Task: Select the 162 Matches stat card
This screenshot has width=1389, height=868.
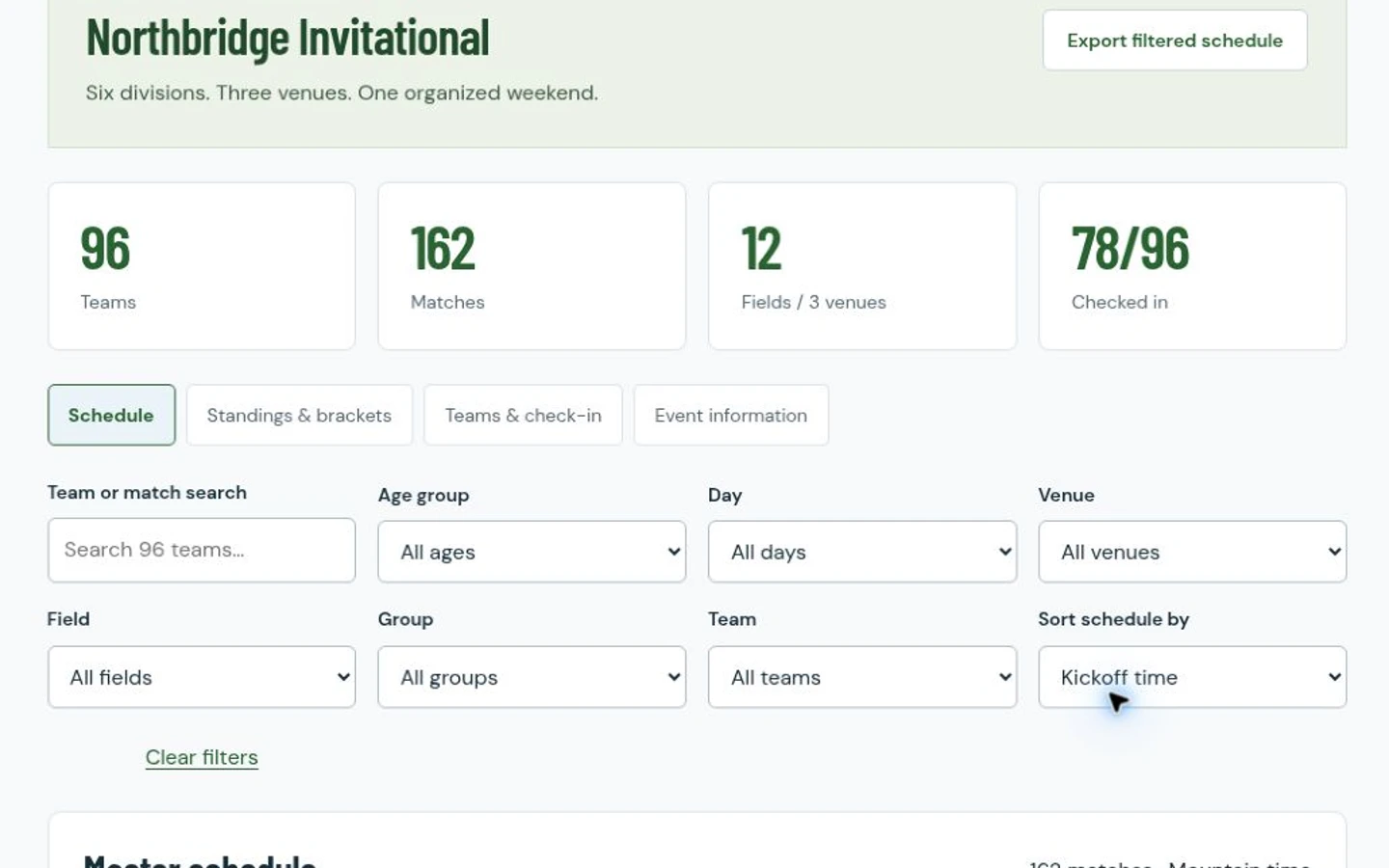Action: [531, 266]
